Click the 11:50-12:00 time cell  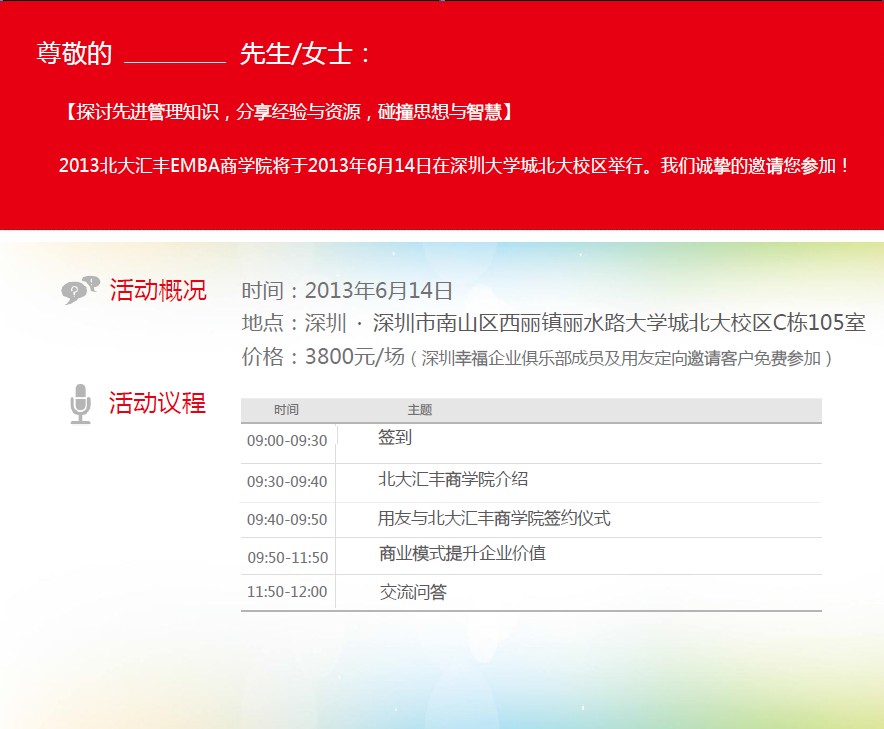288,592
